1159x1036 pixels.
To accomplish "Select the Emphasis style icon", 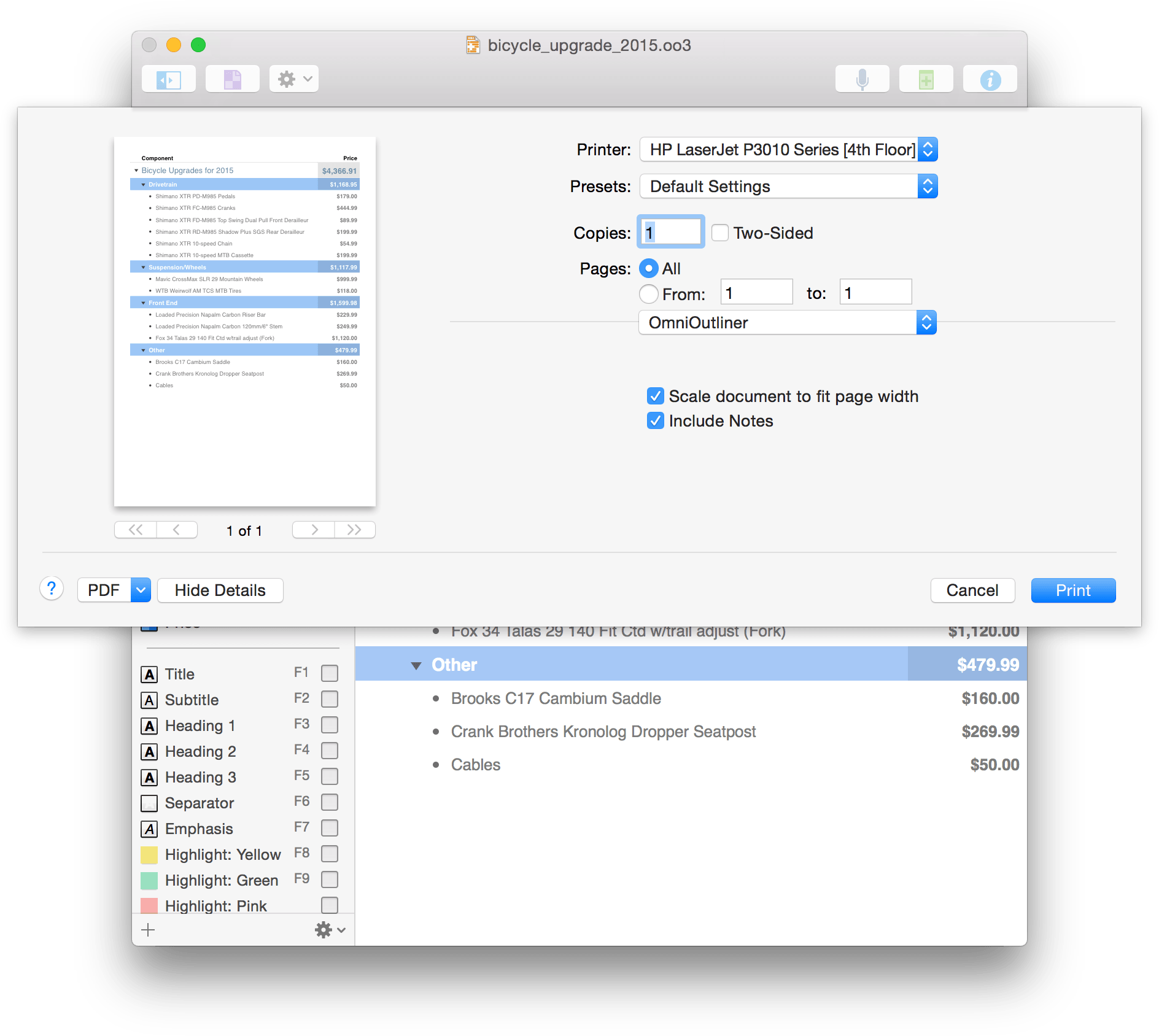I will pos(149,829).
